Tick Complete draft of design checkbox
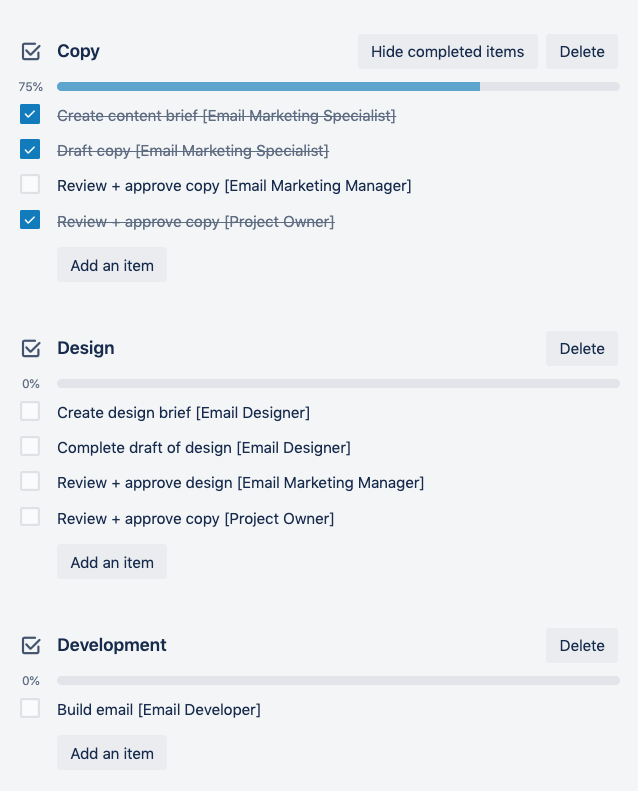The width and height of the screenshot is (638, 791). pyautogui.click(x=30, y=447)
